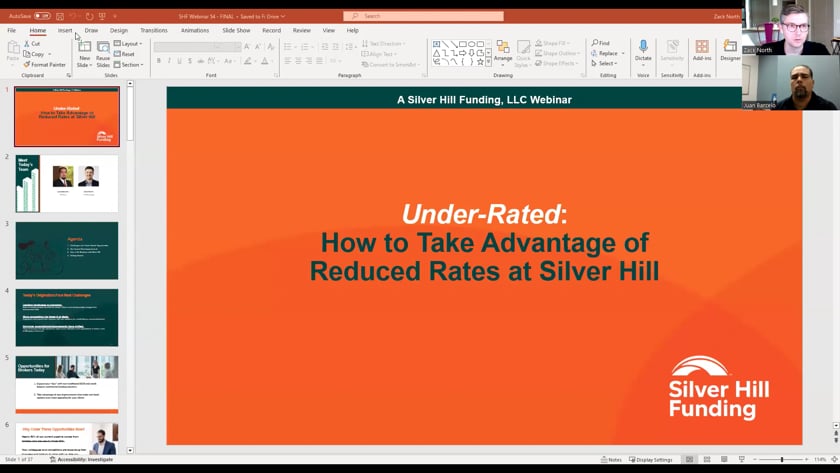Select slide 1 thumbnail Under-Rated title

(67, 116)
